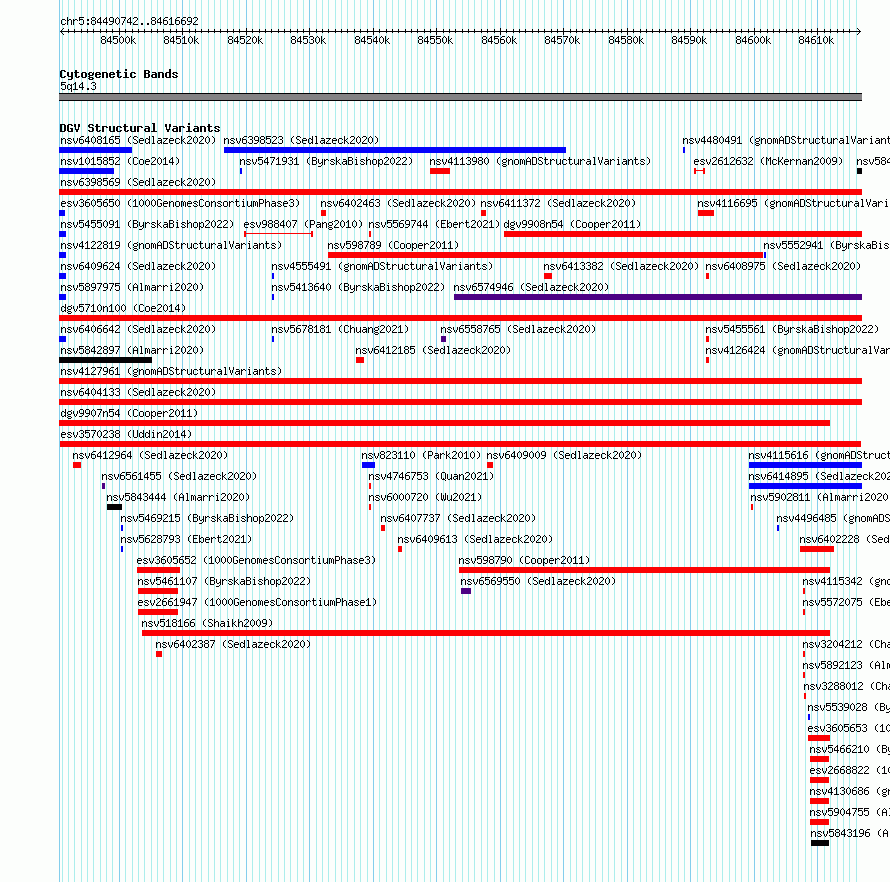Open nsv6000720 (Wu2021)
Image resolution: width=890 pixels, height=882 pixels.
[x=425, y=497]
